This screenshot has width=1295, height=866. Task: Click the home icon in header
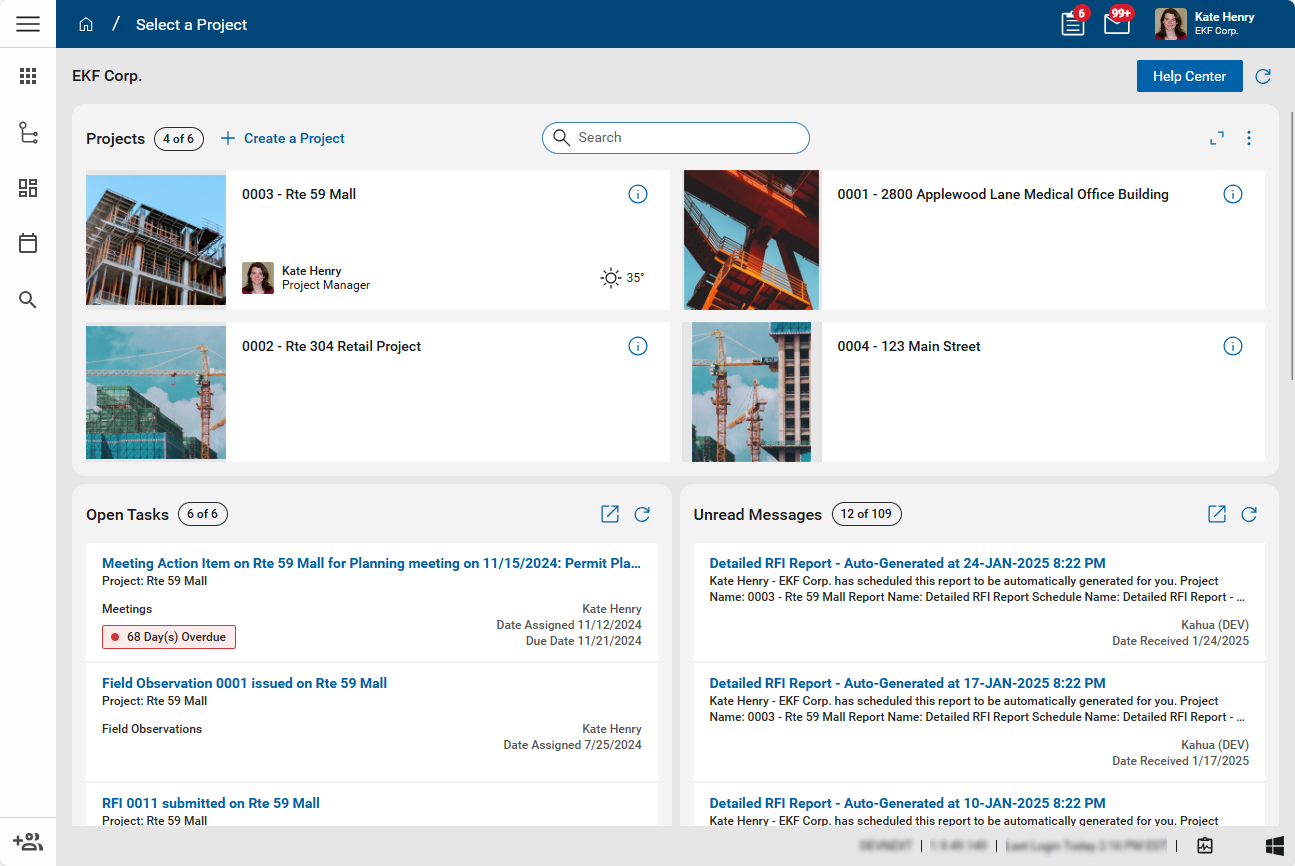point(86,25)
